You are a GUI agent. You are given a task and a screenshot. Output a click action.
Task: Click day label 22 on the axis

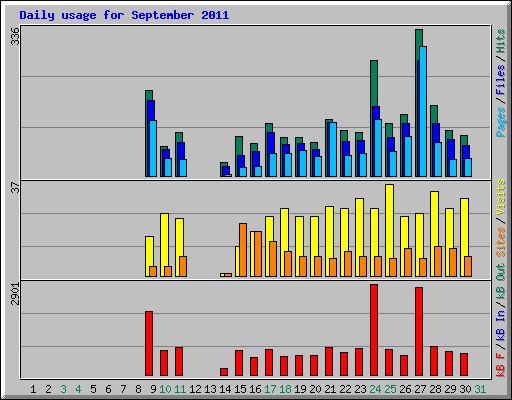coord(345,389)
